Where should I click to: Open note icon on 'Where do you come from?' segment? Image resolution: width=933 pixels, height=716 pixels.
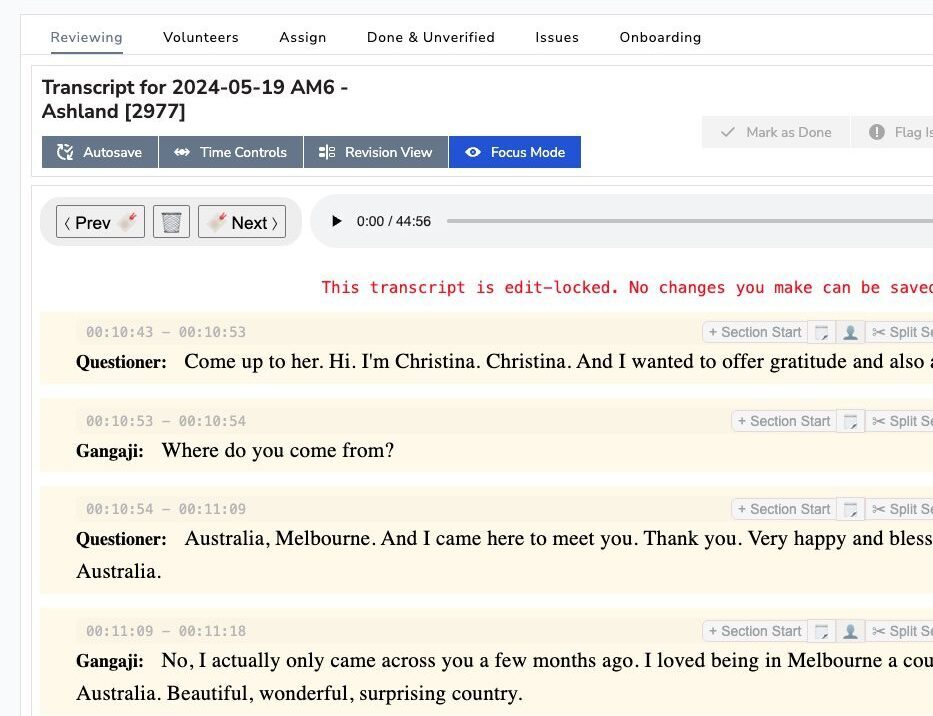pos(850,421)
